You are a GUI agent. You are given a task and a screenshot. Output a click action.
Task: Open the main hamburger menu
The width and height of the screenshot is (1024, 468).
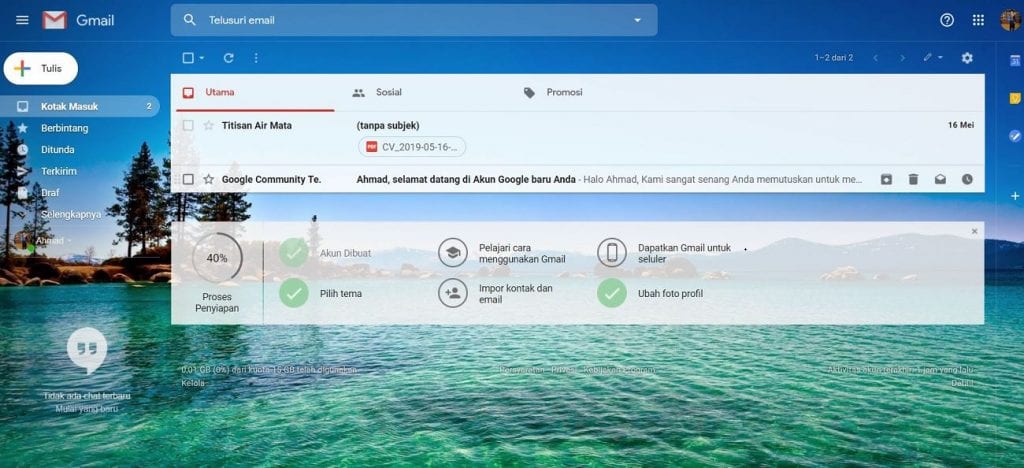22,20
